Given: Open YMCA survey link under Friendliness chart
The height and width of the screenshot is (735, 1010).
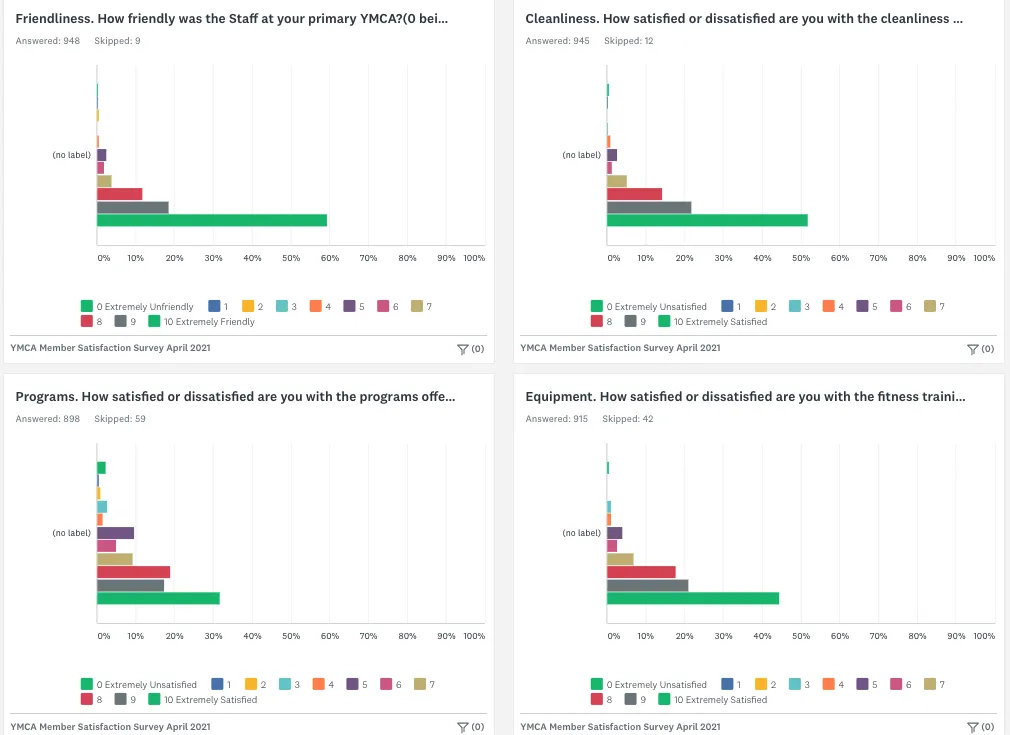Looking at the screenshot, I should [x=110, y=347].
